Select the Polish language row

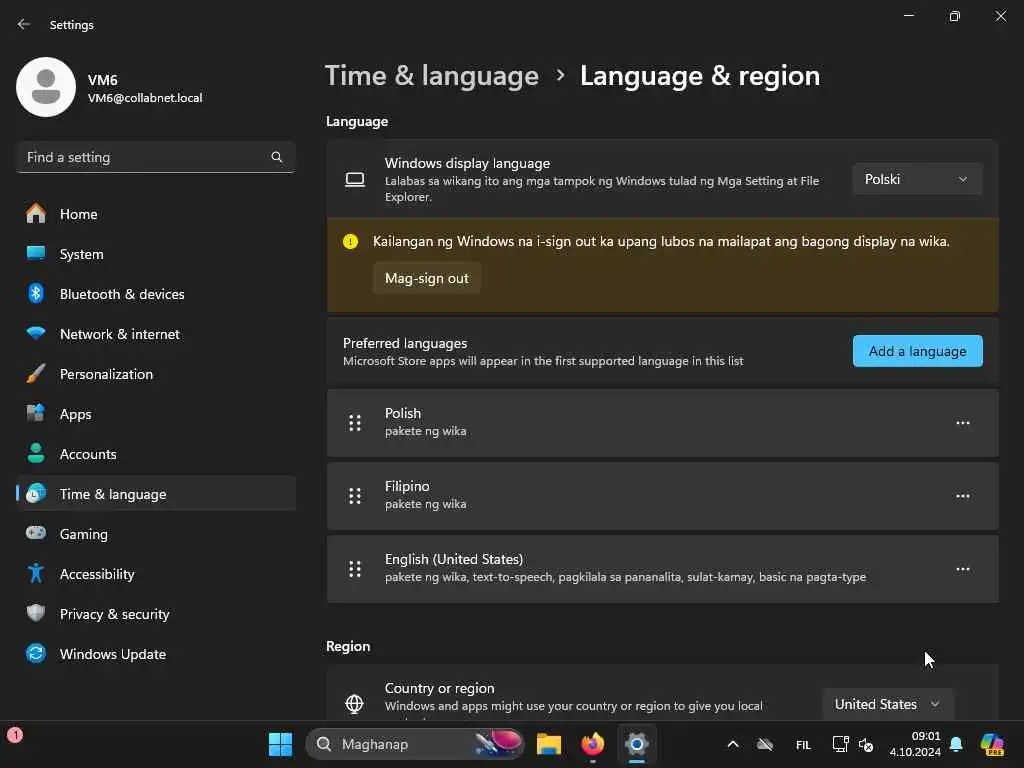point(662,423)
